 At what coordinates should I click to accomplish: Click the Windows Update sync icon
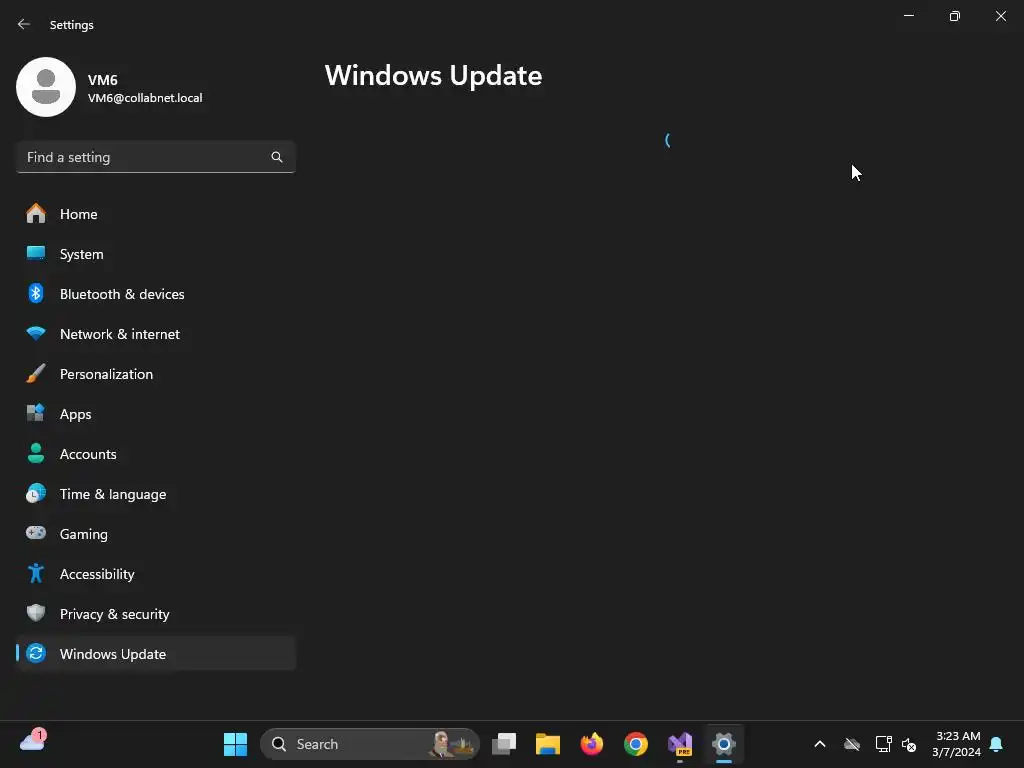point(36,653)
